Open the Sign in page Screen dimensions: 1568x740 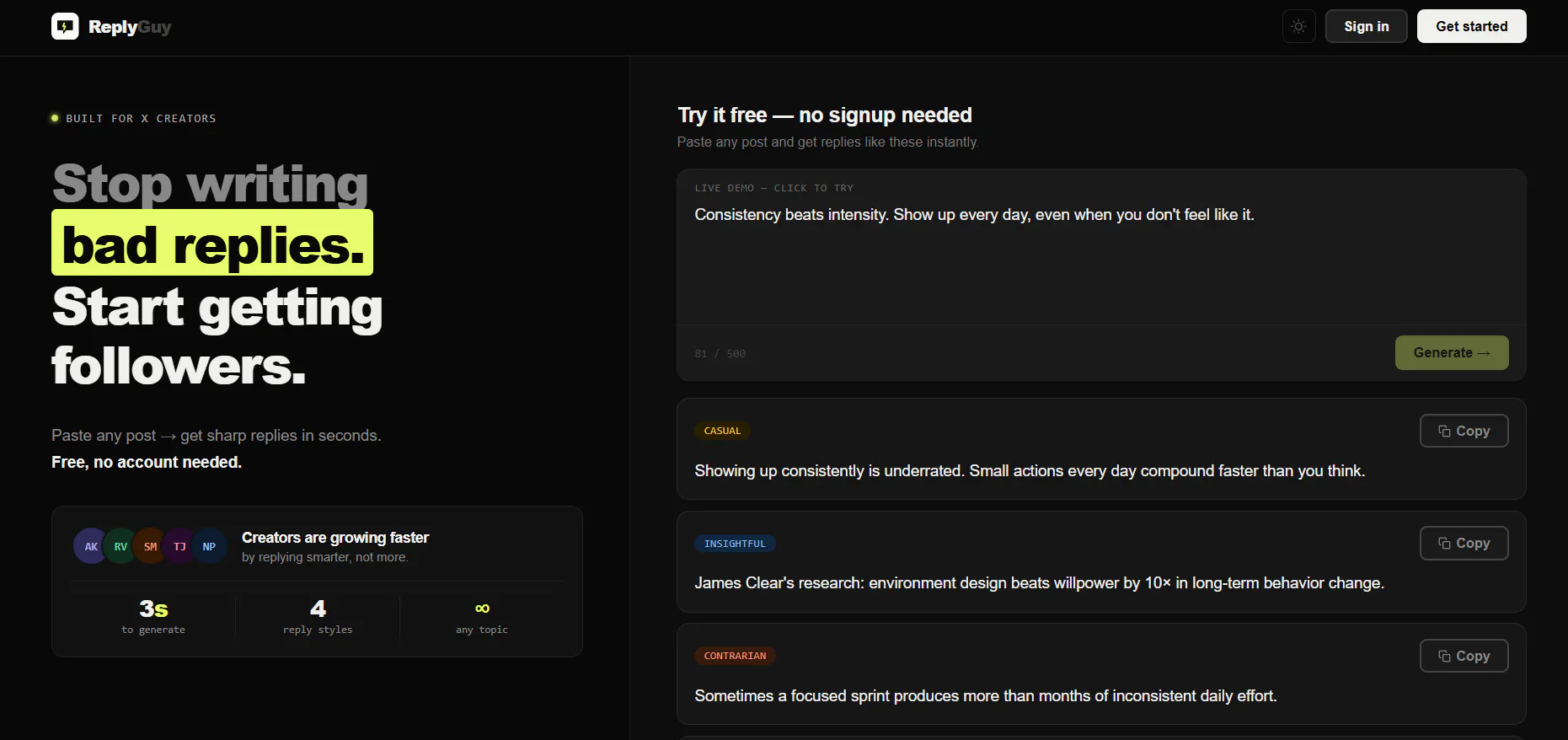pos(1366,26)
